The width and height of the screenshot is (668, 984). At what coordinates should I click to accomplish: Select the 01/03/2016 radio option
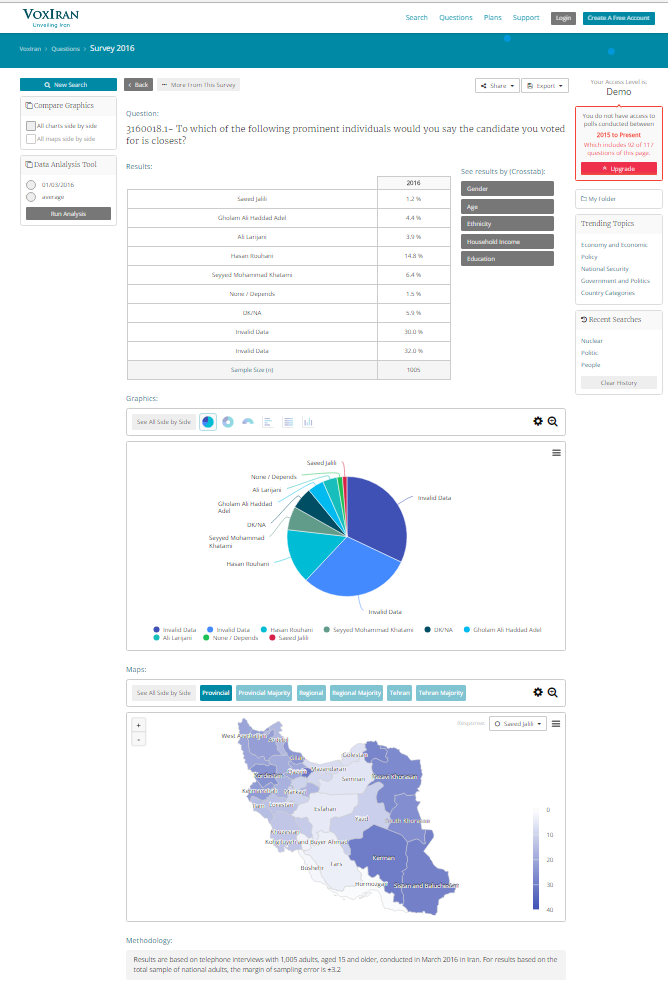coord(31,184)
